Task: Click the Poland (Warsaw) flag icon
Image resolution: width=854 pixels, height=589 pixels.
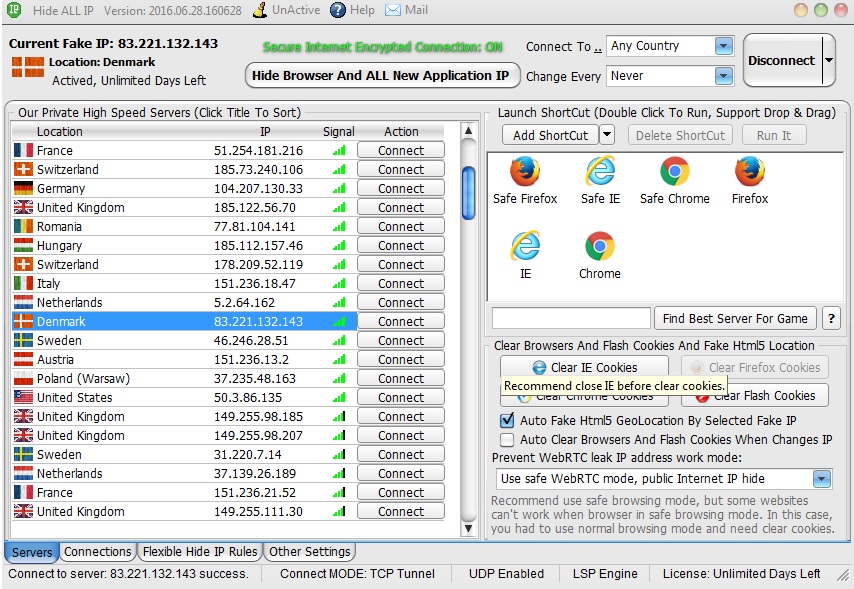Action: 23,378
